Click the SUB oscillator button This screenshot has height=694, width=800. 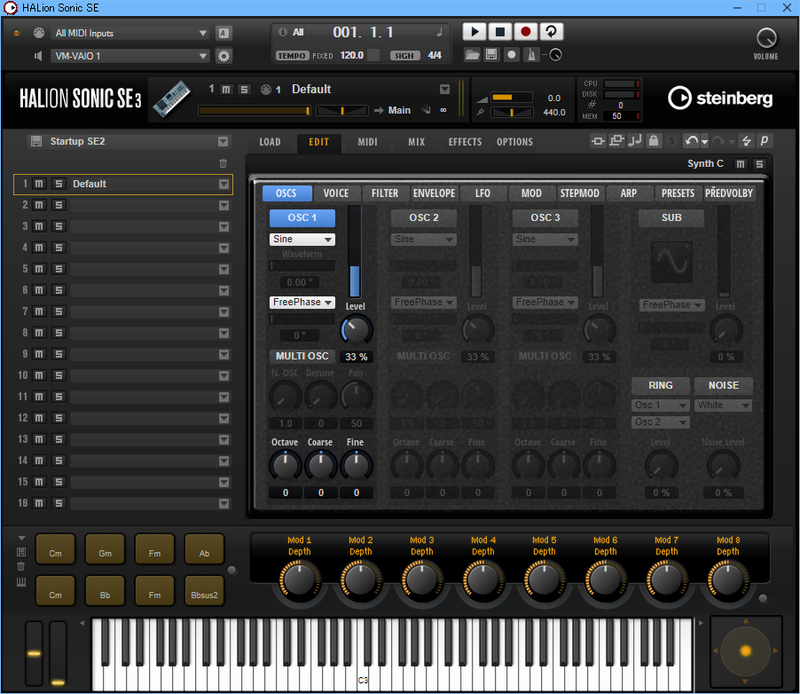[x=671, y=218]
